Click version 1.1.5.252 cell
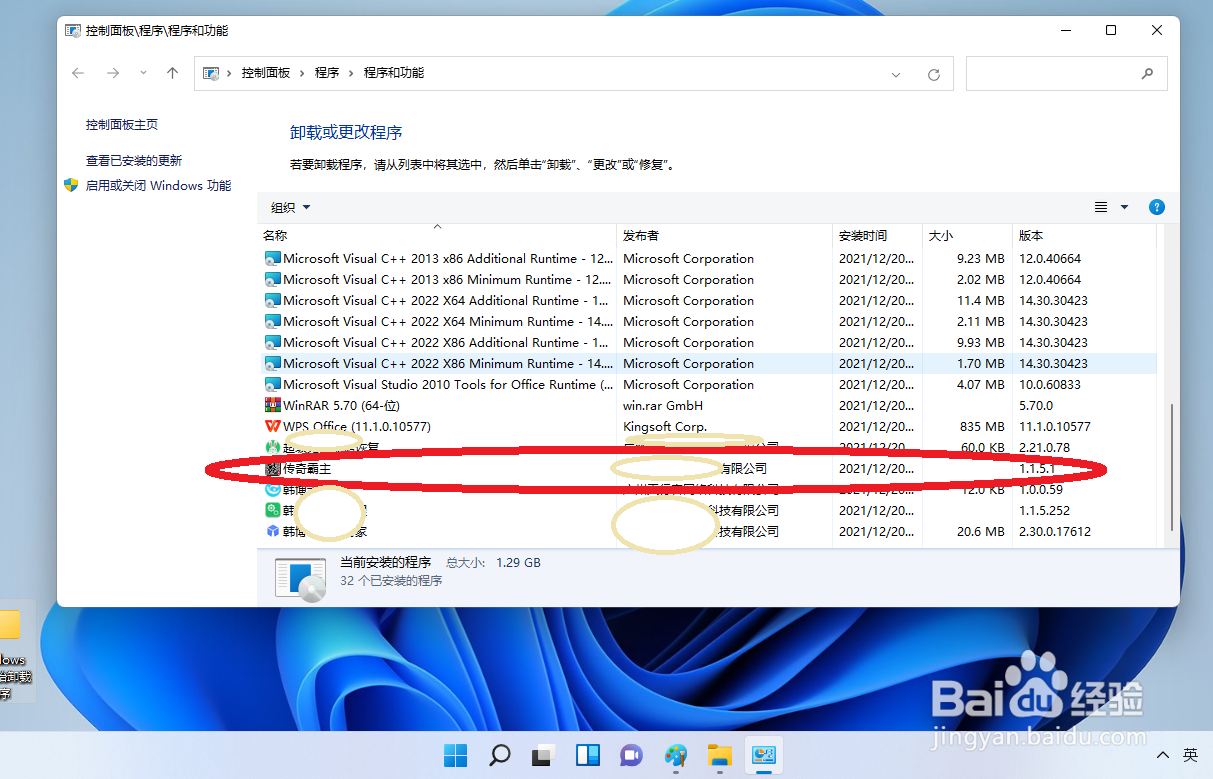This screenshot has height=779, width=1213. click(x=1043, y=511)
